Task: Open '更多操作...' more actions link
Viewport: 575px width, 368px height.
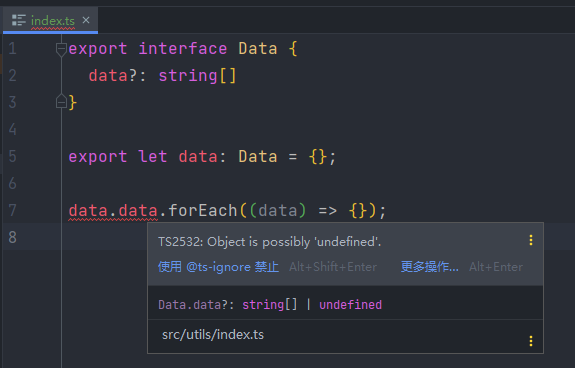Action: pyautogui.click(x=429, y=267)
